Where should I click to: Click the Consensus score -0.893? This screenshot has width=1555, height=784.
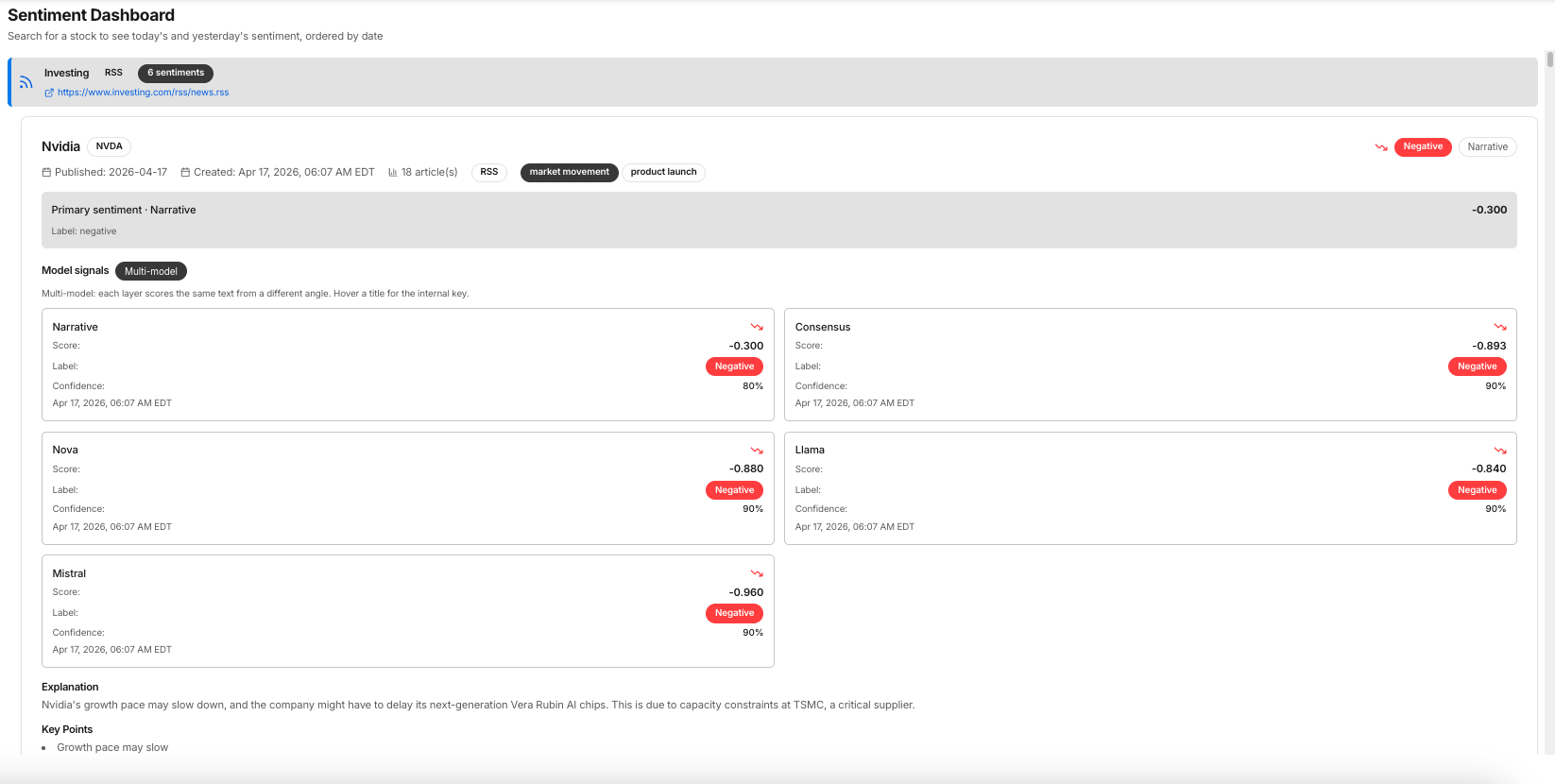1489,346
